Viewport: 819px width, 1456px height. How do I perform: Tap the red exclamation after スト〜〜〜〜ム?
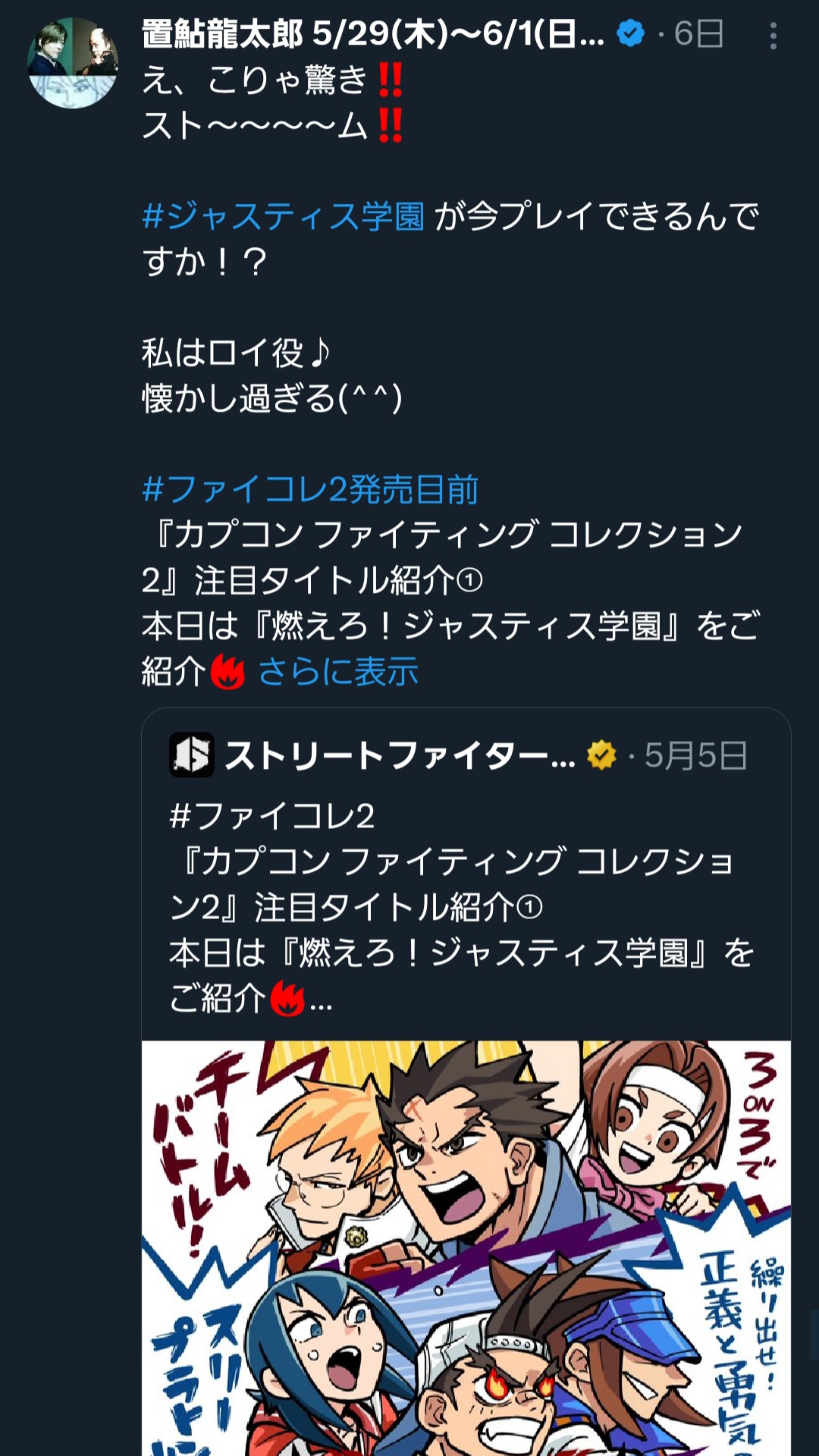390,125
